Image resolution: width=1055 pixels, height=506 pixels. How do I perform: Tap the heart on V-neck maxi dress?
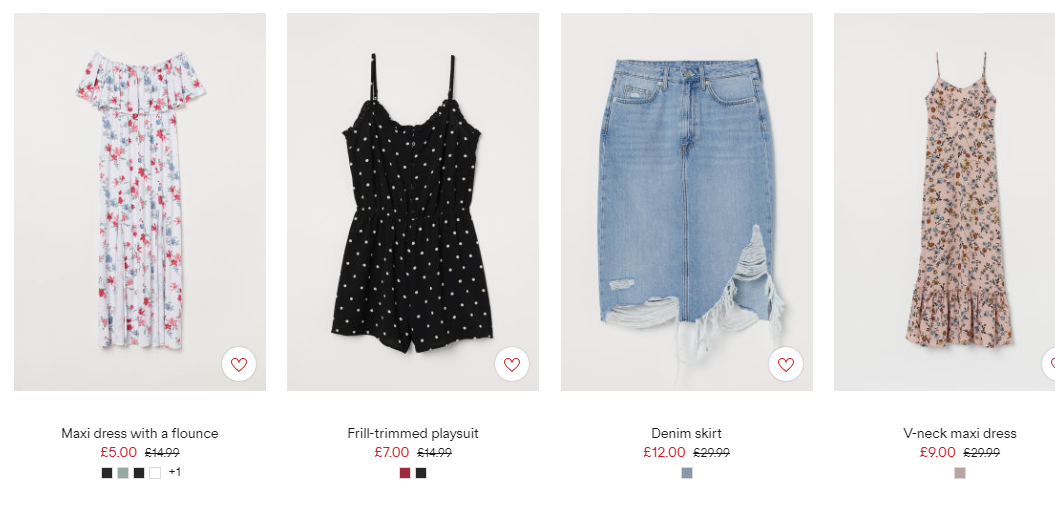(x=1050, y=364)
